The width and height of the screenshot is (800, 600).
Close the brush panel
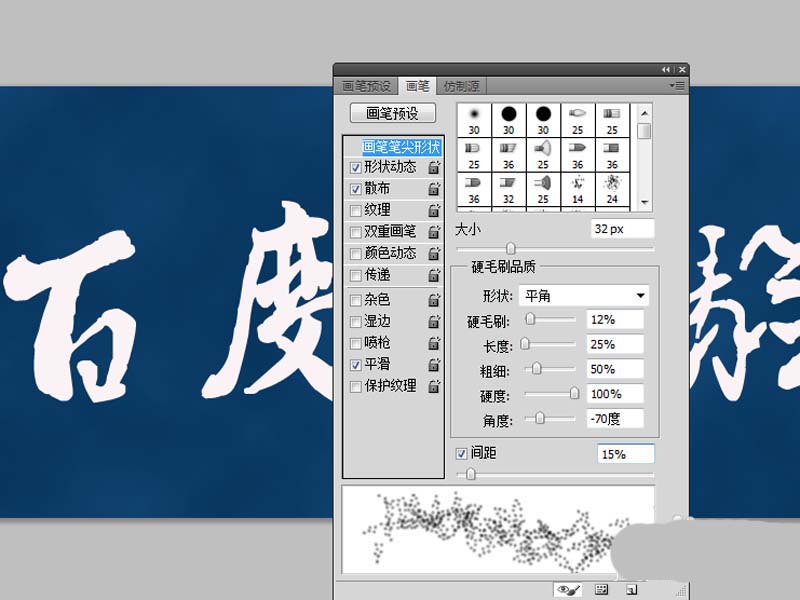682,69
